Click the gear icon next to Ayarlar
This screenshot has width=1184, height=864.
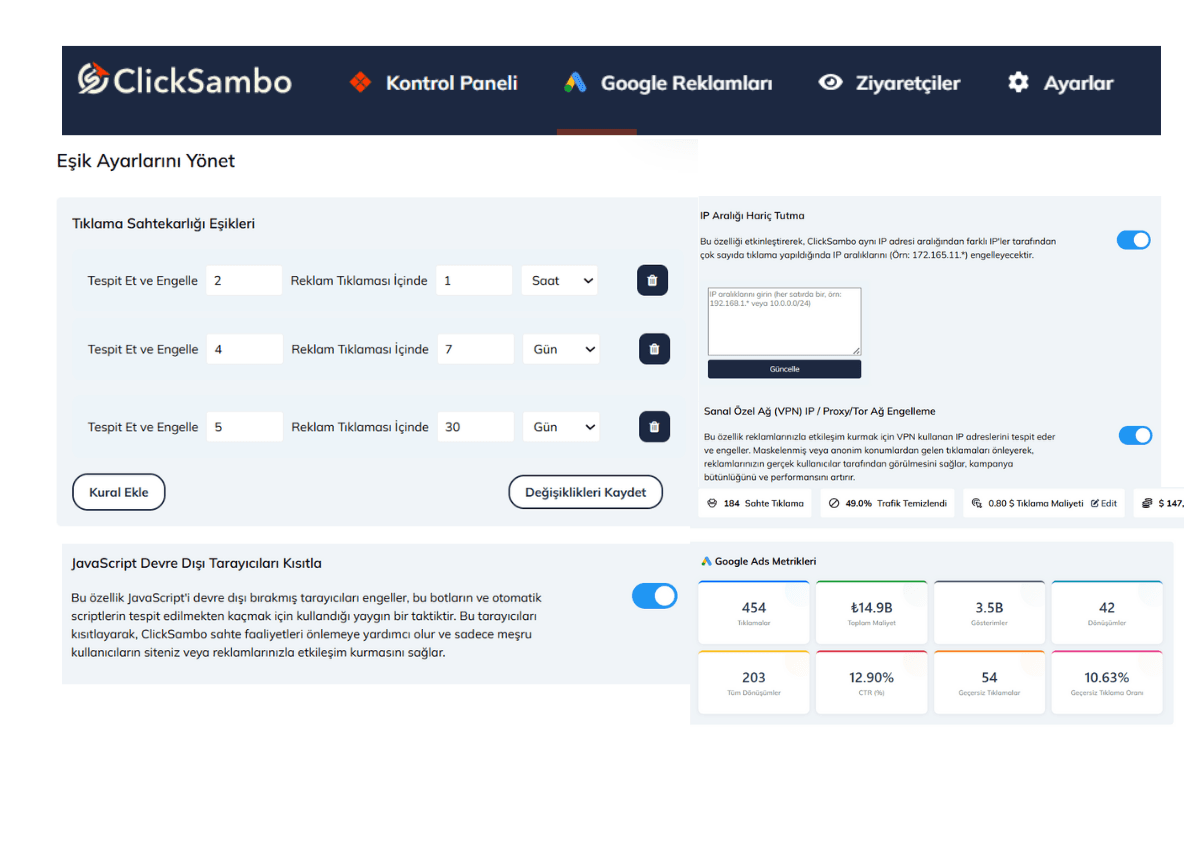[x=1017, y=82]
